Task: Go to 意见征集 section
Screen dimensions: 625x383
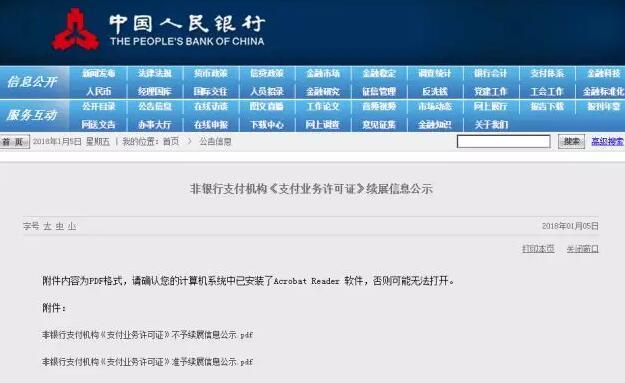Action: point(379,125)
